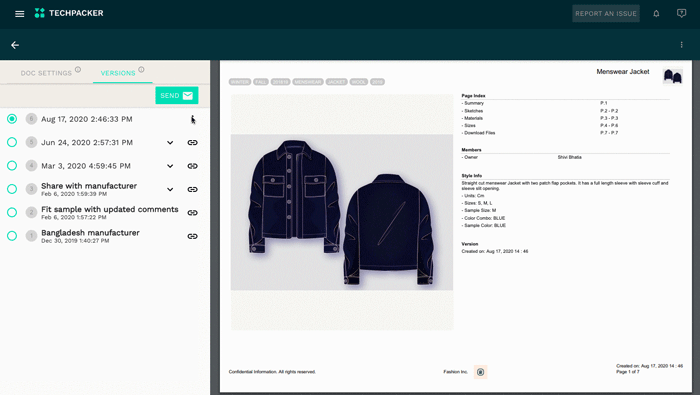Select the Jun 24, 2020 version radio button

(x=12, y=142)
